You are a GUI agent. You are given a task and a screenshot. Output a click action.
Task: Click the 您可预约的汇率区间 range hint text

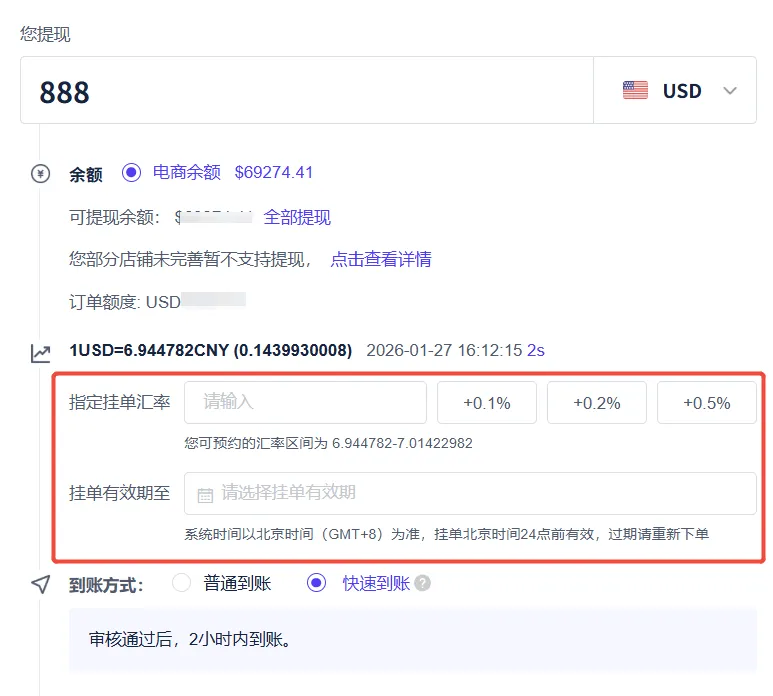click(328, 443)
